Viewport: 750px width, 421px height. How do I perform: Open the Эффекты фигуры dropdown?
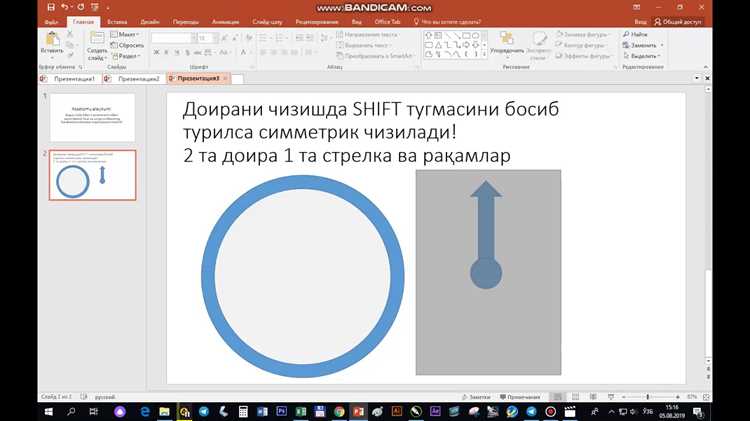click(585, 56)
